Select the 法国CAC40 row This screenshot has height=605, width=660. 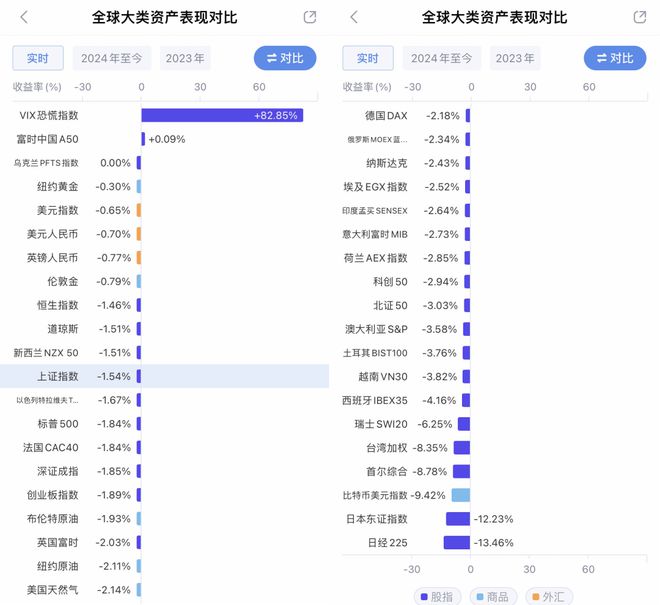pos(165,448)
